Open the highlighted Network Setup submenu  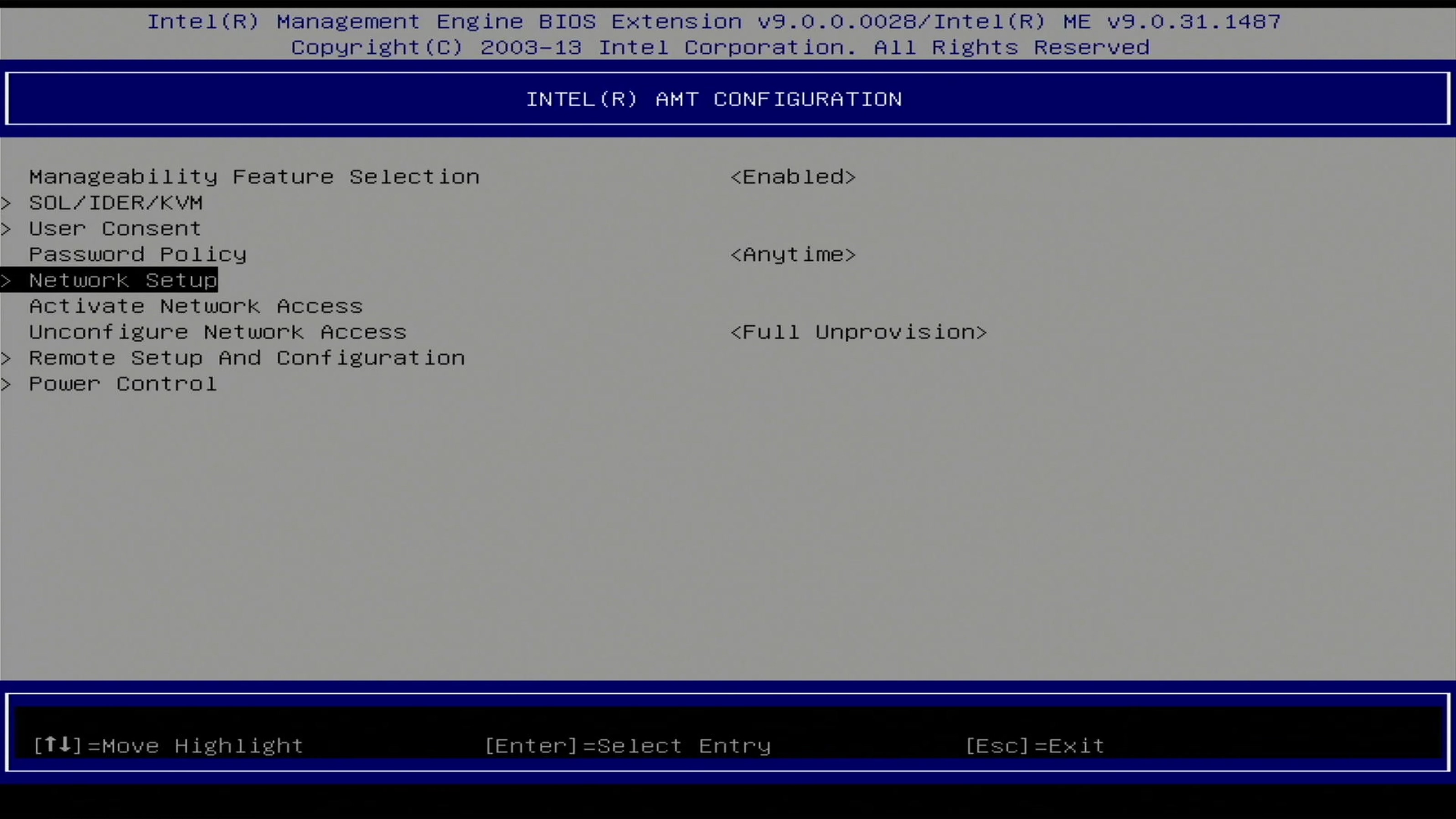[x=123, y=280]
